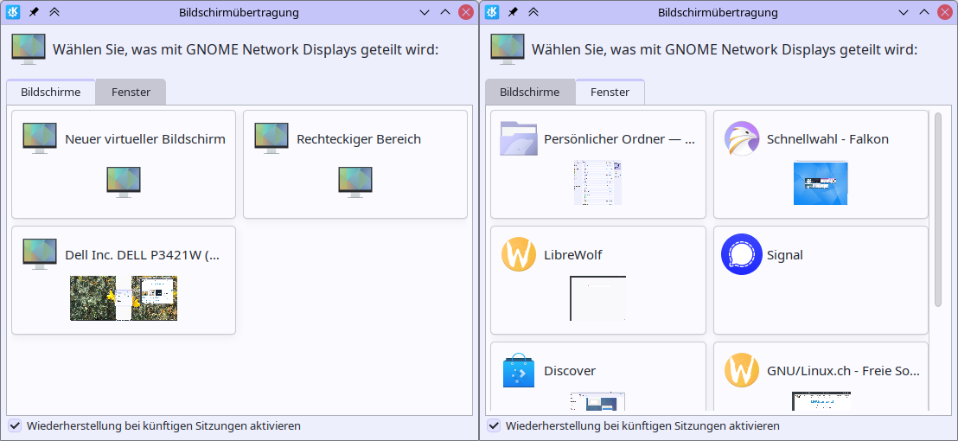Select Dell Inc. DELL P3421W screen
The height and width of the screenshot is (441, 958).
[x=123, y=280]
